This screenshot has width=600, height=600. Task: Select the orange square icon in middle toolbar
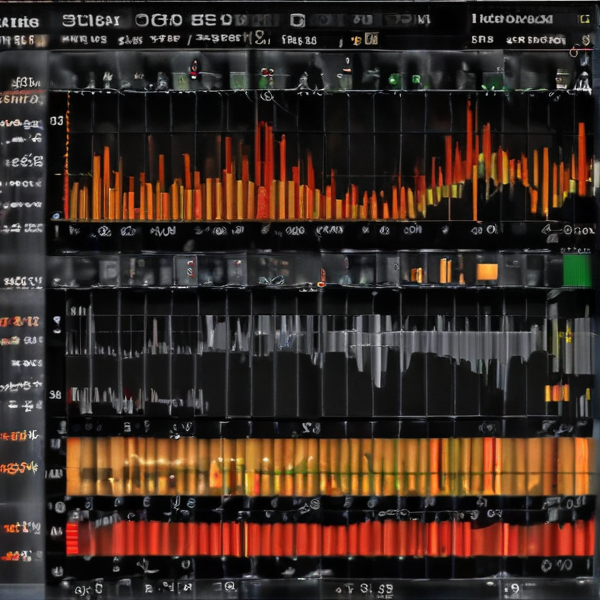(x=487, y=271)
